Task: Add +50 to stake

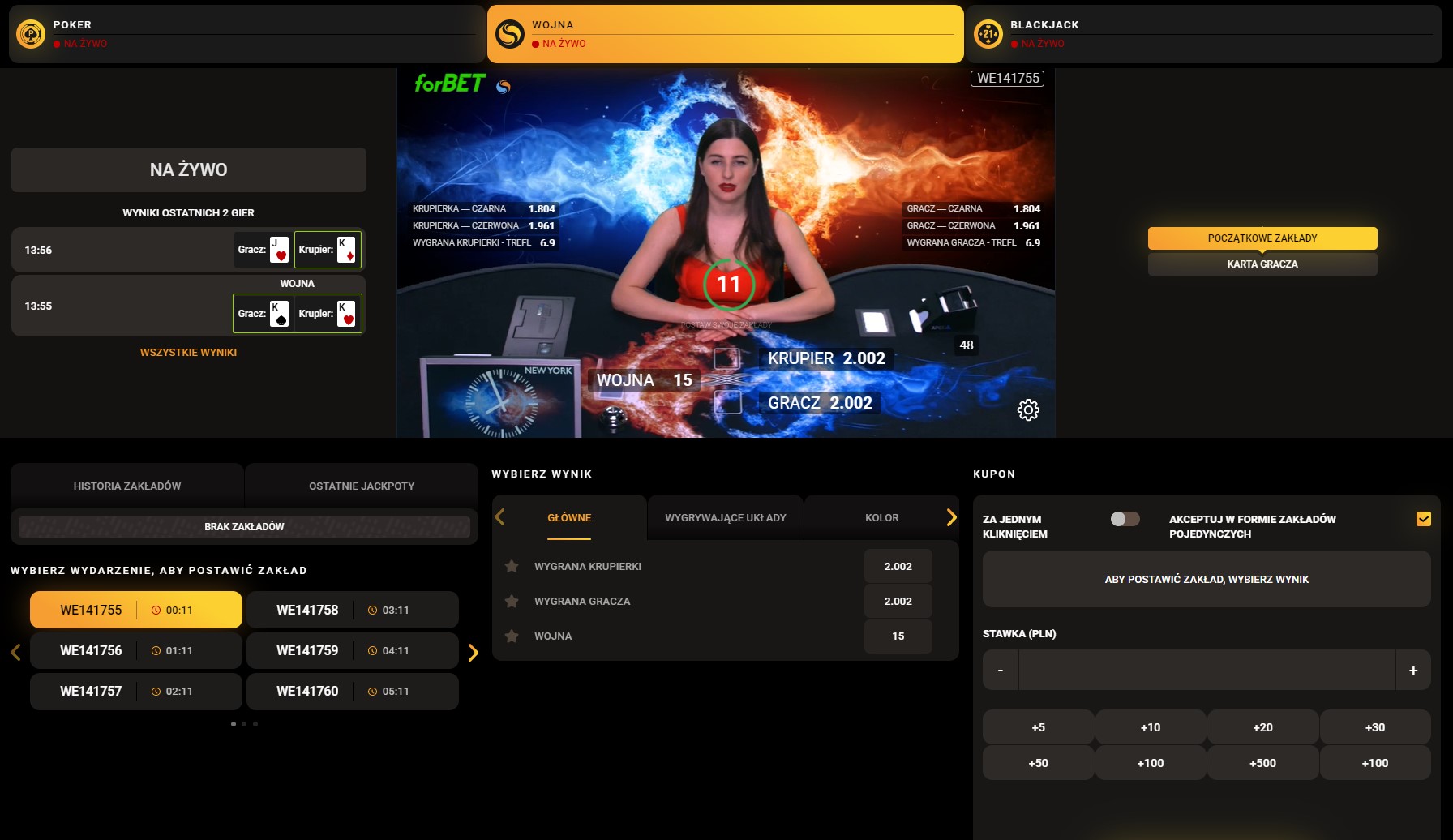Action: [x=1039, y=763]
